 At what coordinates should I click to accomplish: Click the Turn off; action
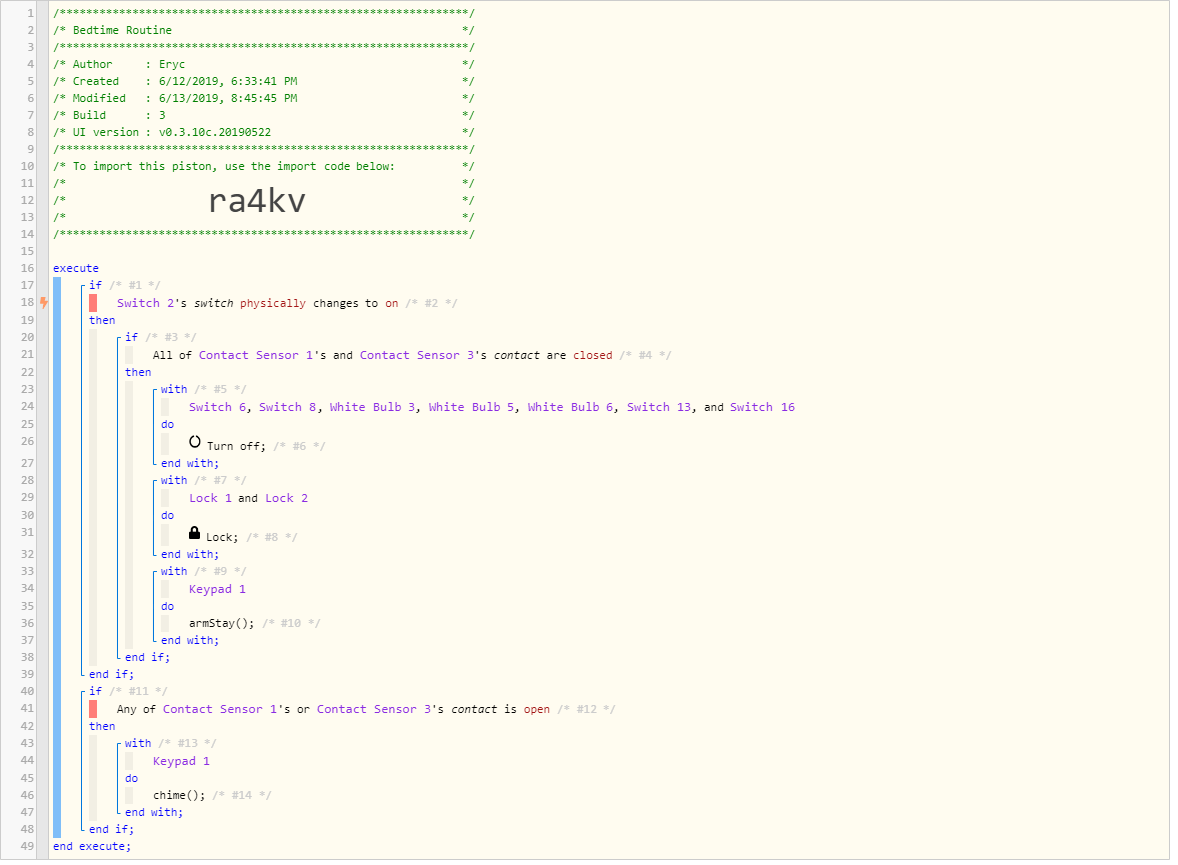coord(237,446)
